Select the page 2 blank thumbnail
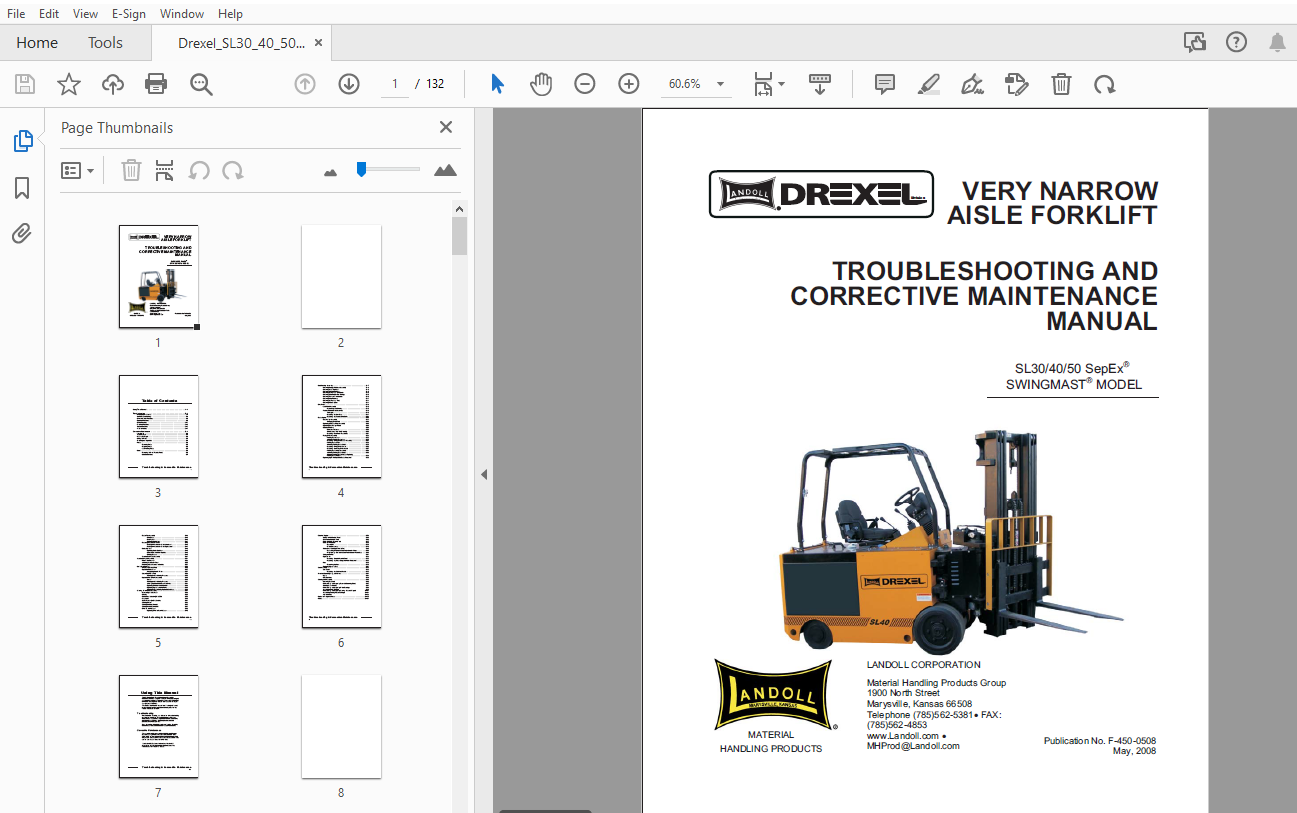Screen dimensions: 1297x813 341,276
